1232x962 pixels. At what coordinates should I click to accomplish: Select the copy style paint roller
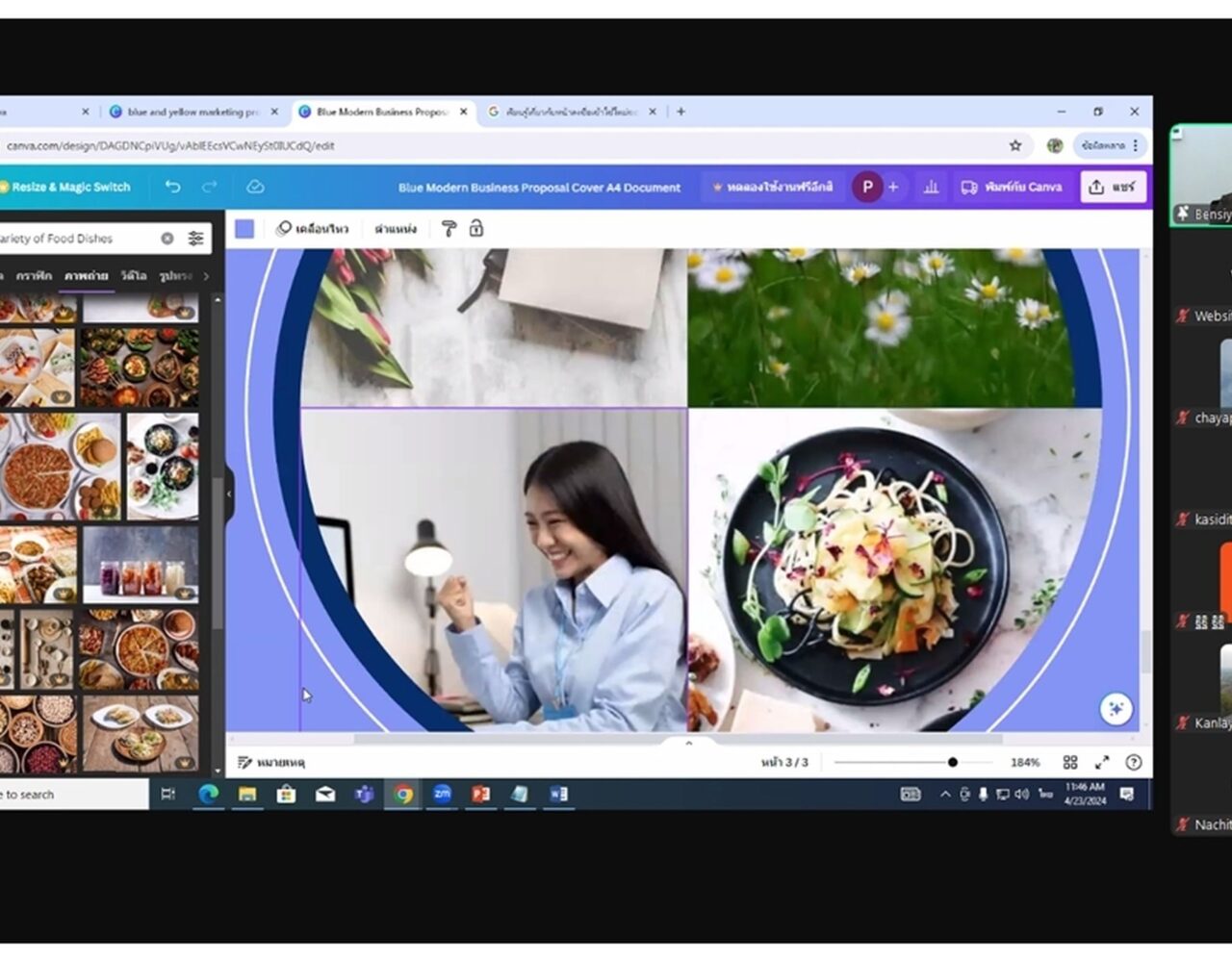point(449,229)
